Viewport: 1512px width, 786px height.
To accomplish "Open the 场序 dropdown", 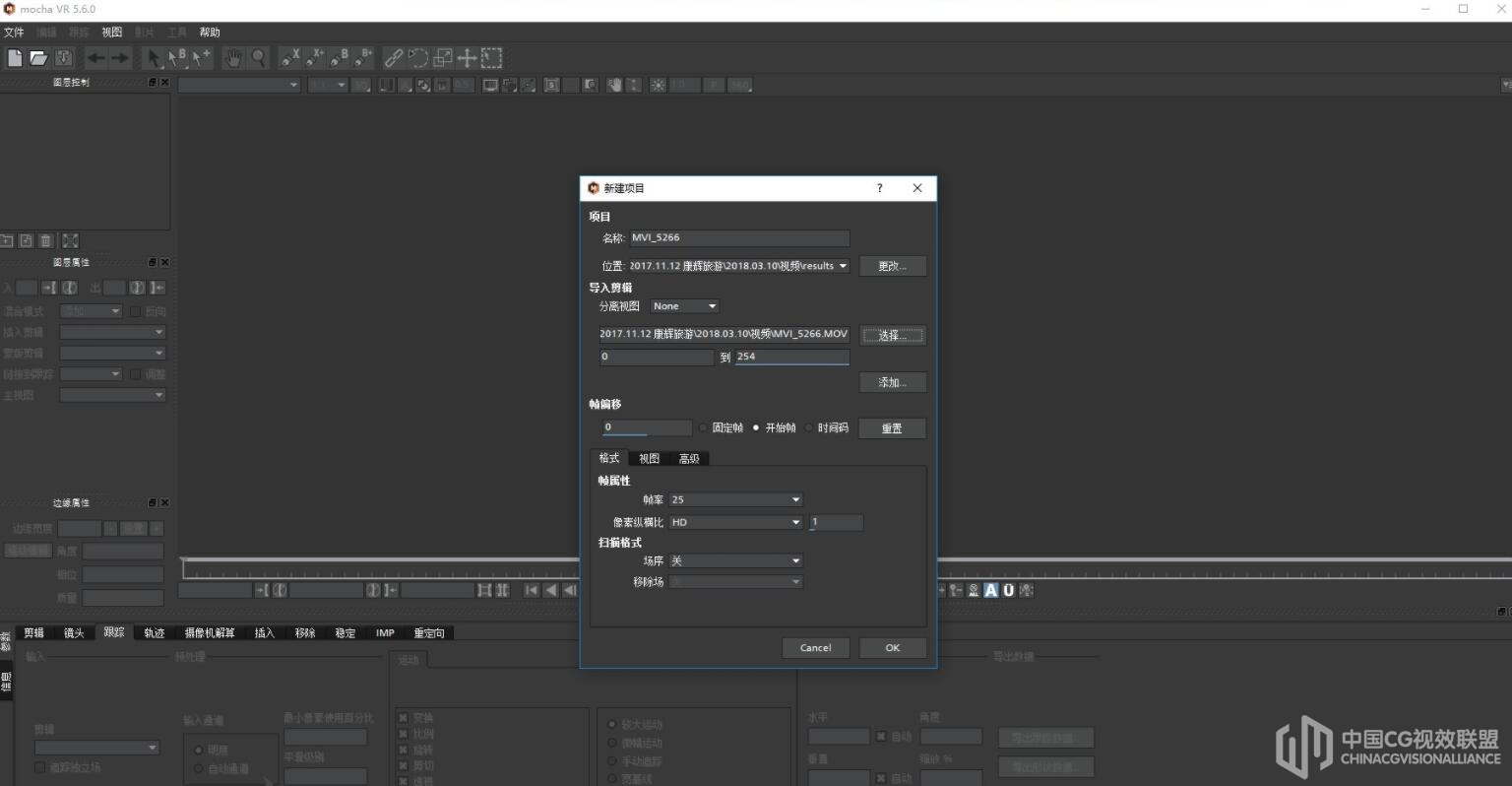I will [735, 560].
